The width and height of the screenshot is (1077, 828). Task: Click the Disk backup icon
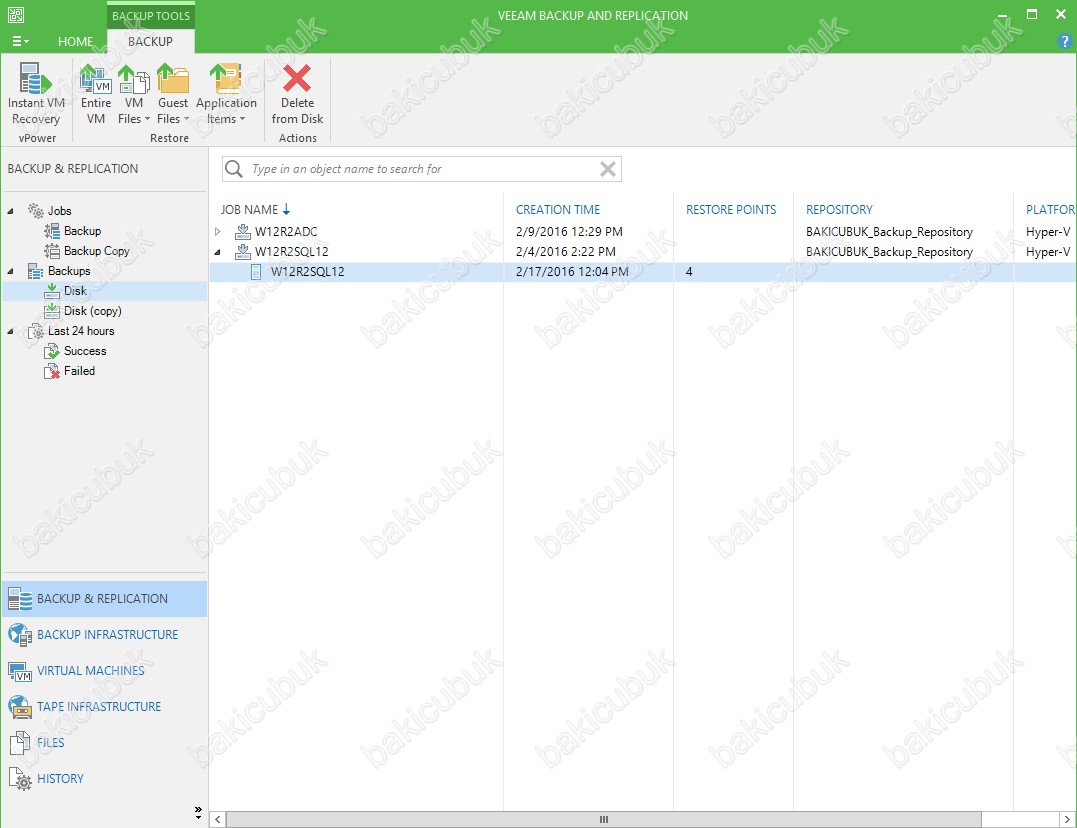(x=52, y=291)
